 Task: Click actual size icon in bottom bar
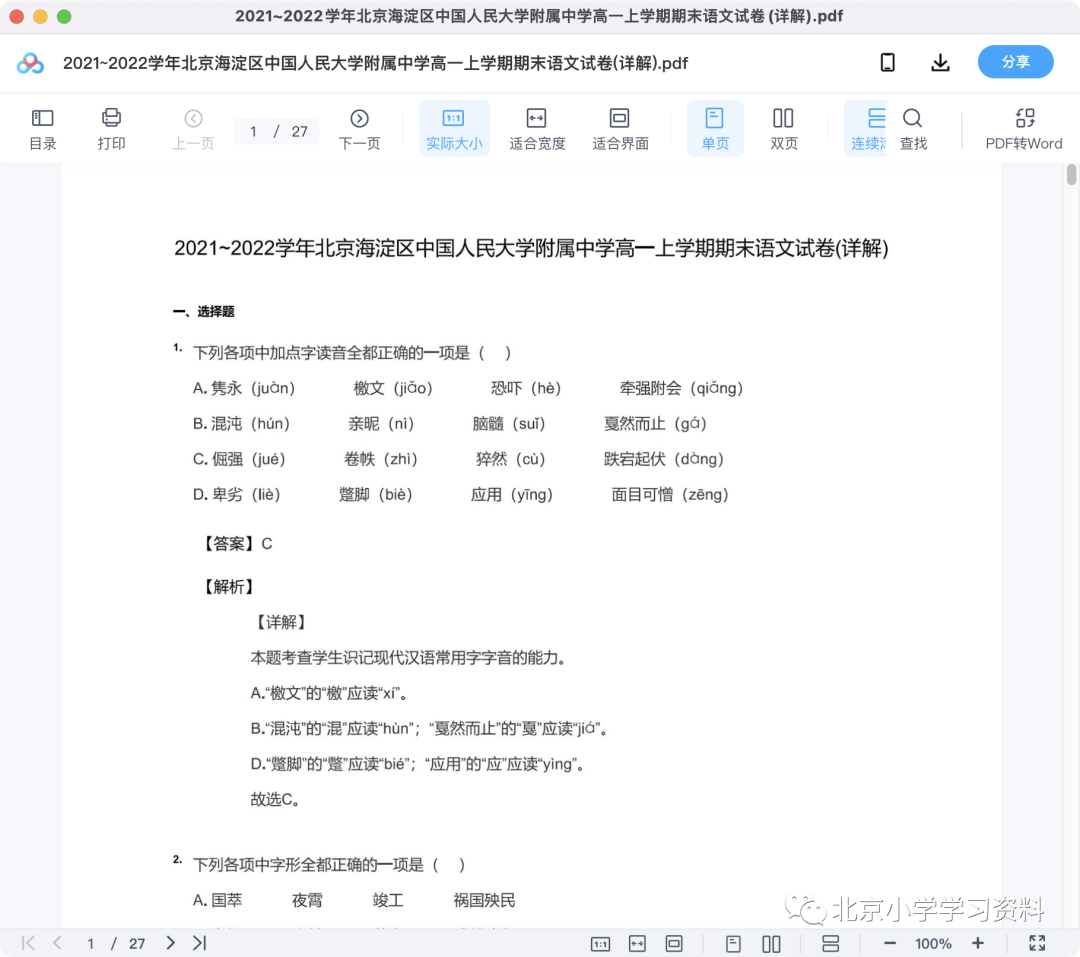point(601,943)
